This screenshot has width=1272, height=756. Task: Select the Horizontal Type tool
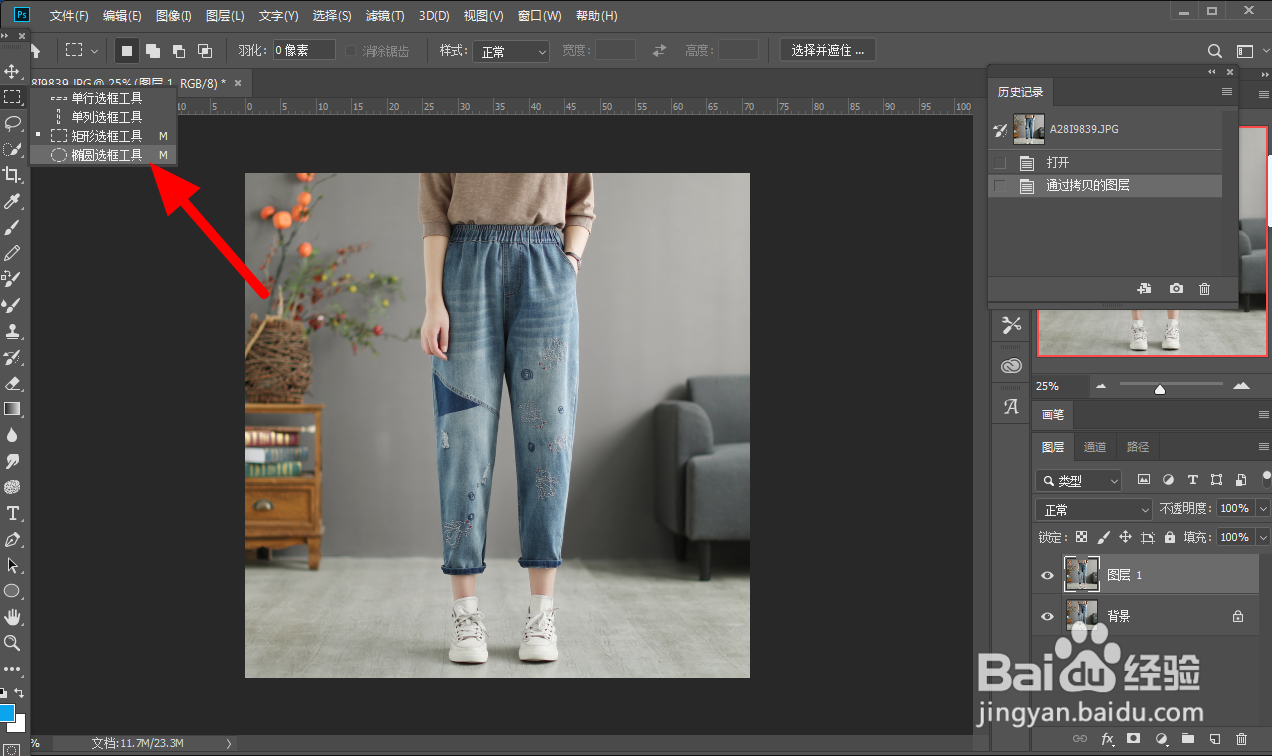click(x=12, y=513)
